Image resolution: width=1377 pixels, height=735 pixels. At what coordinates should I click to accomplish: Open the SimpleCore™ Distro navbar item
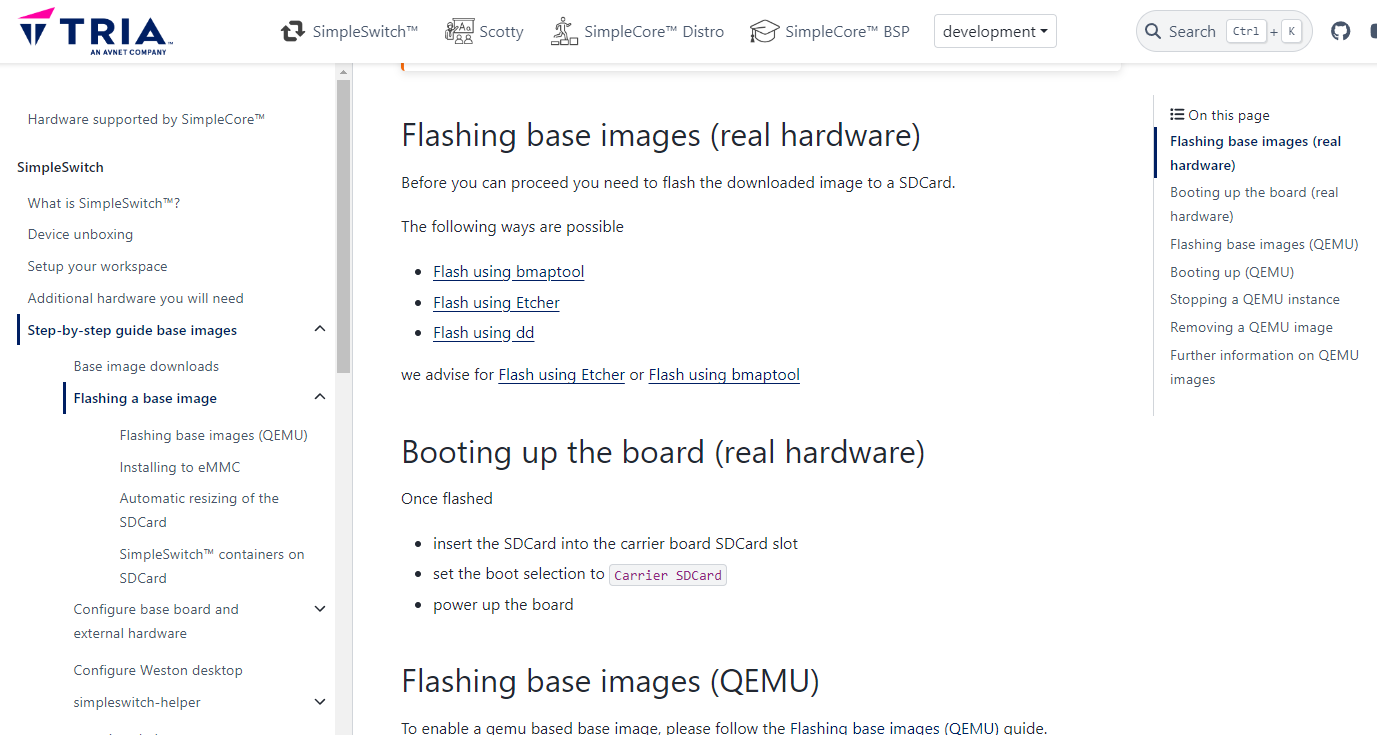(637, 31)
